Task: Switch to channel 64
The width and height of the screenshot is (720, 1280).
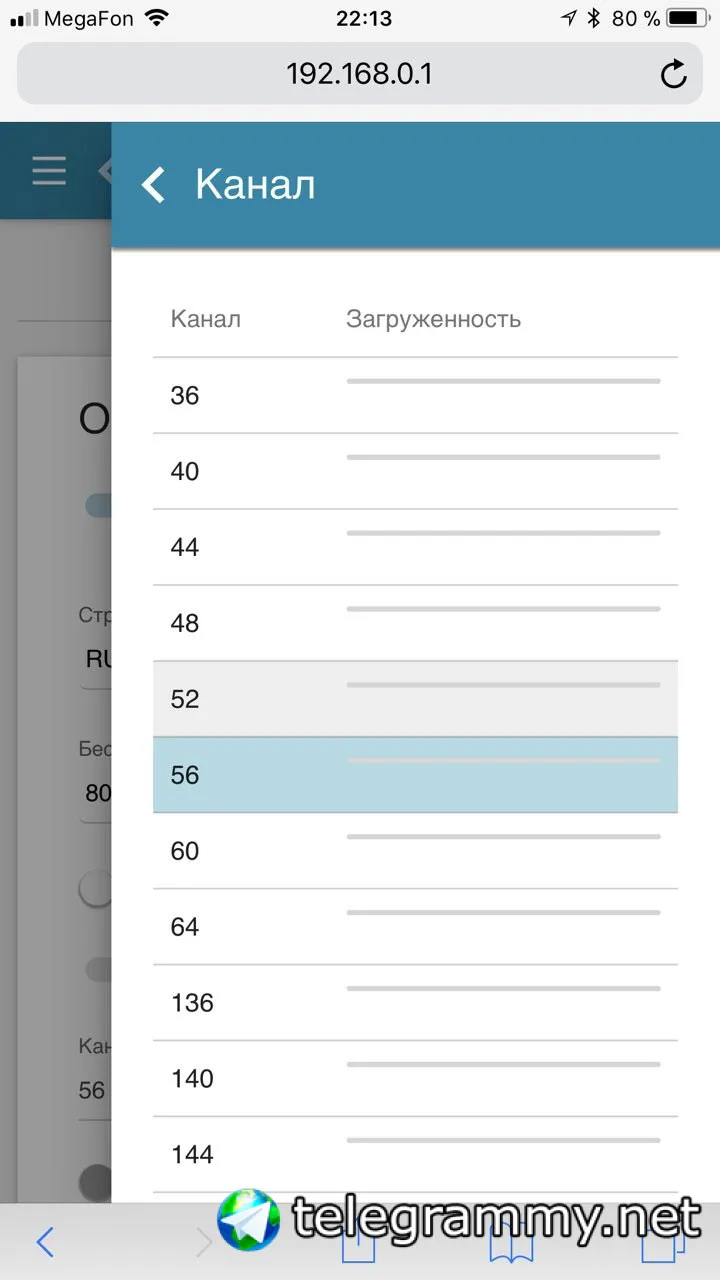Action: coord(415,928)
